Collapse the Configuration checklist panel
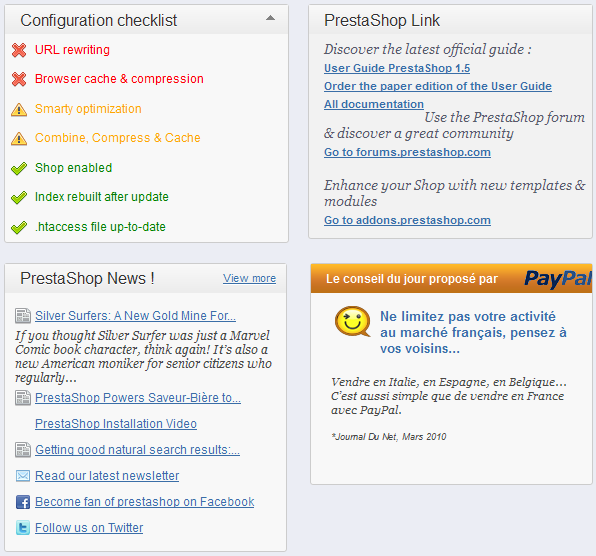The image size is (596, 556). coord(270,18)
